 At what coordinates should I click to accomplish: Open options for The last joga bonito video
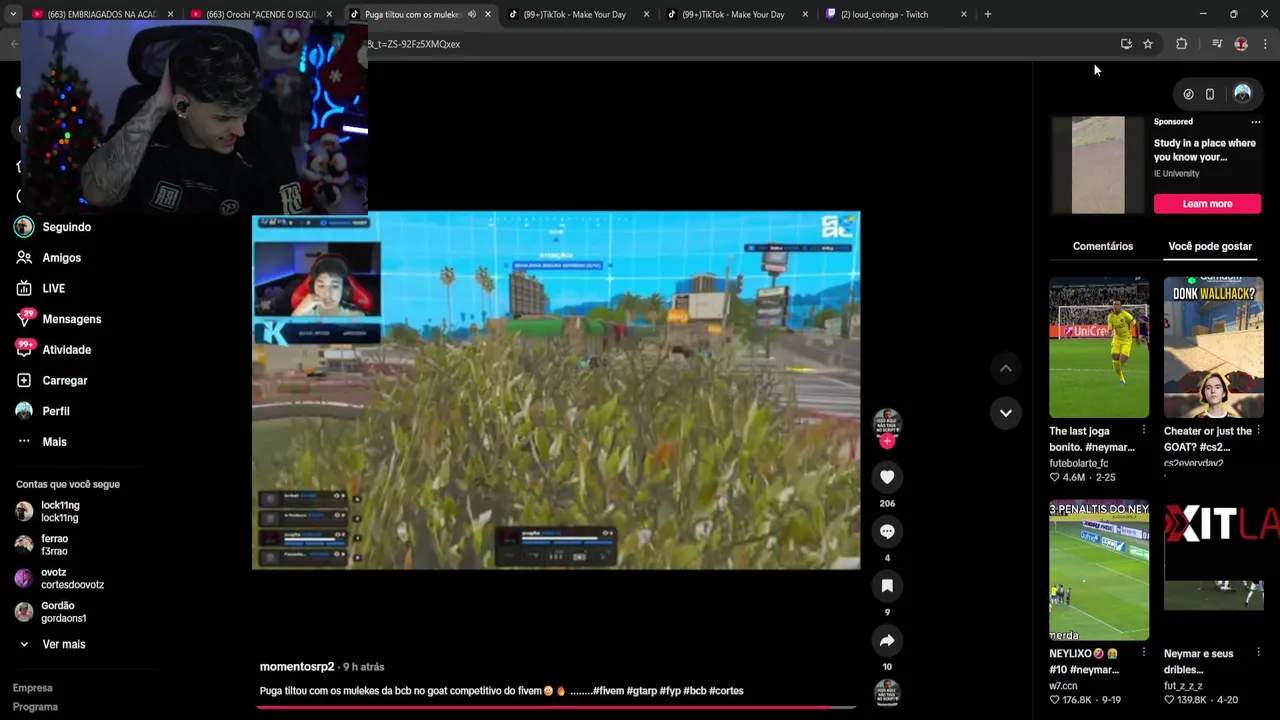tap(1144, 431)
